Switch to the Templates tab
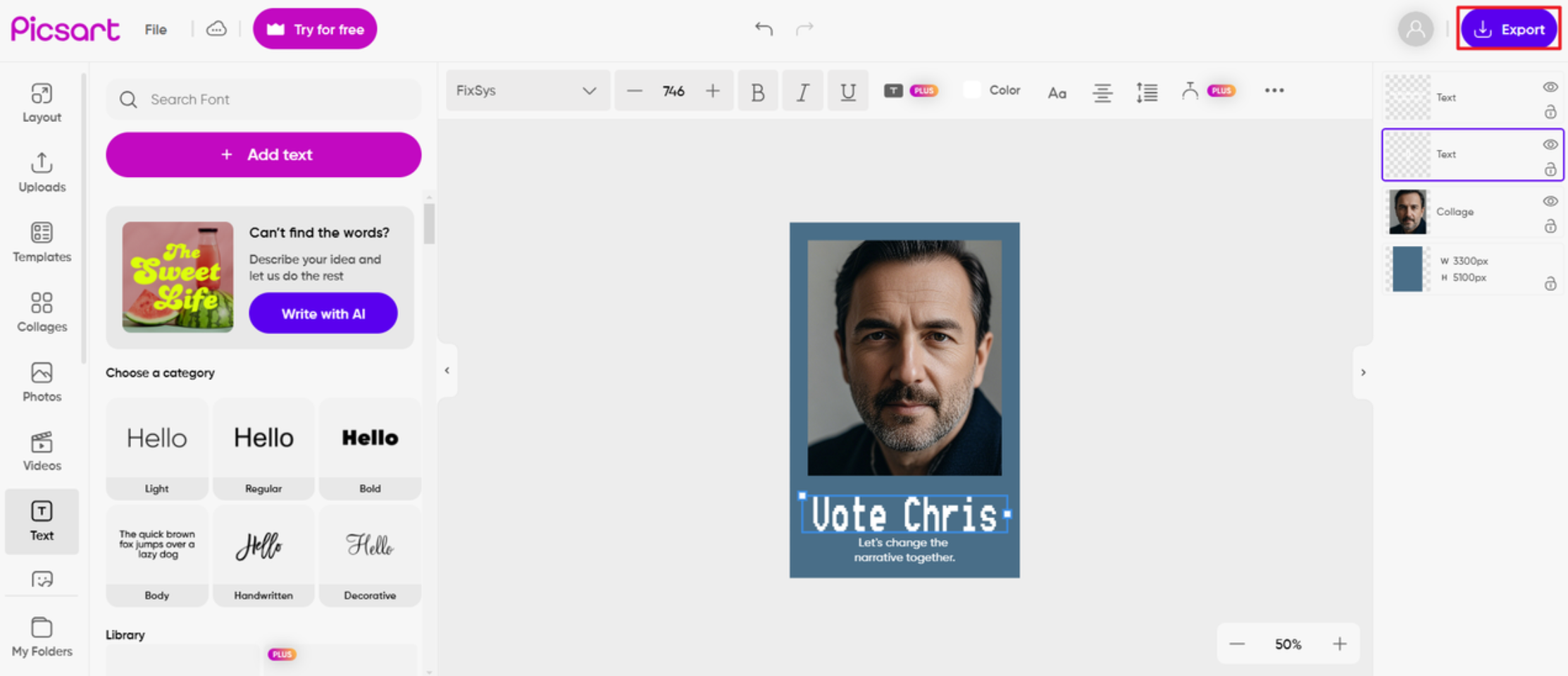 click(x=42, y=242)
